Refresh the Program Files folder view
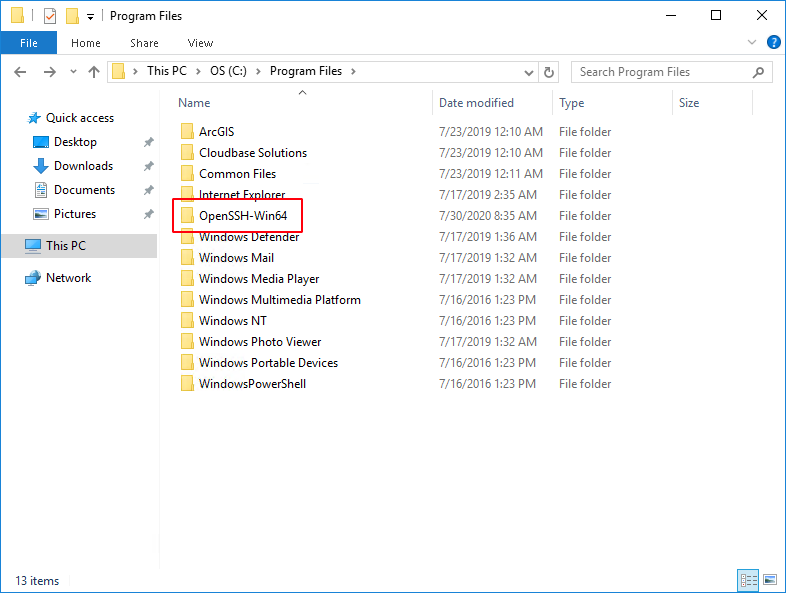The height and width of the screenshot is (593, 786). tap(548, 72)
